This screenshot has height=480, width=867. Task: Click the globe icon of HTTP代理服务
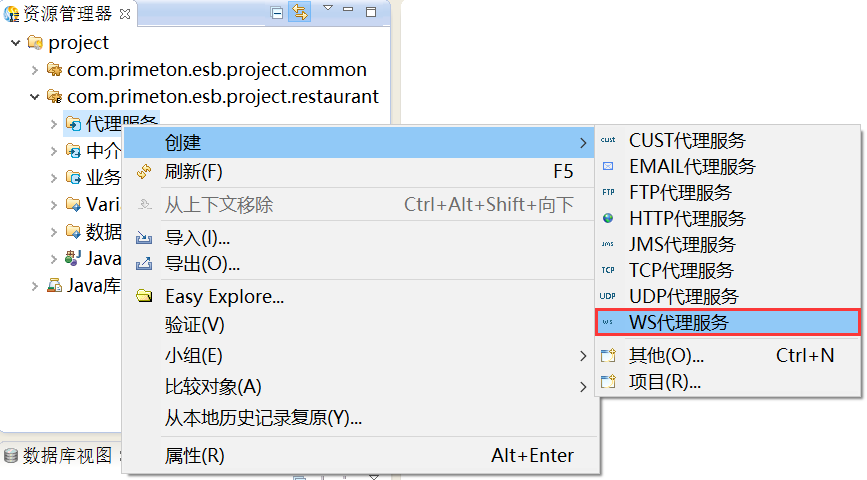pyautogui.click(x=608, y=218)
